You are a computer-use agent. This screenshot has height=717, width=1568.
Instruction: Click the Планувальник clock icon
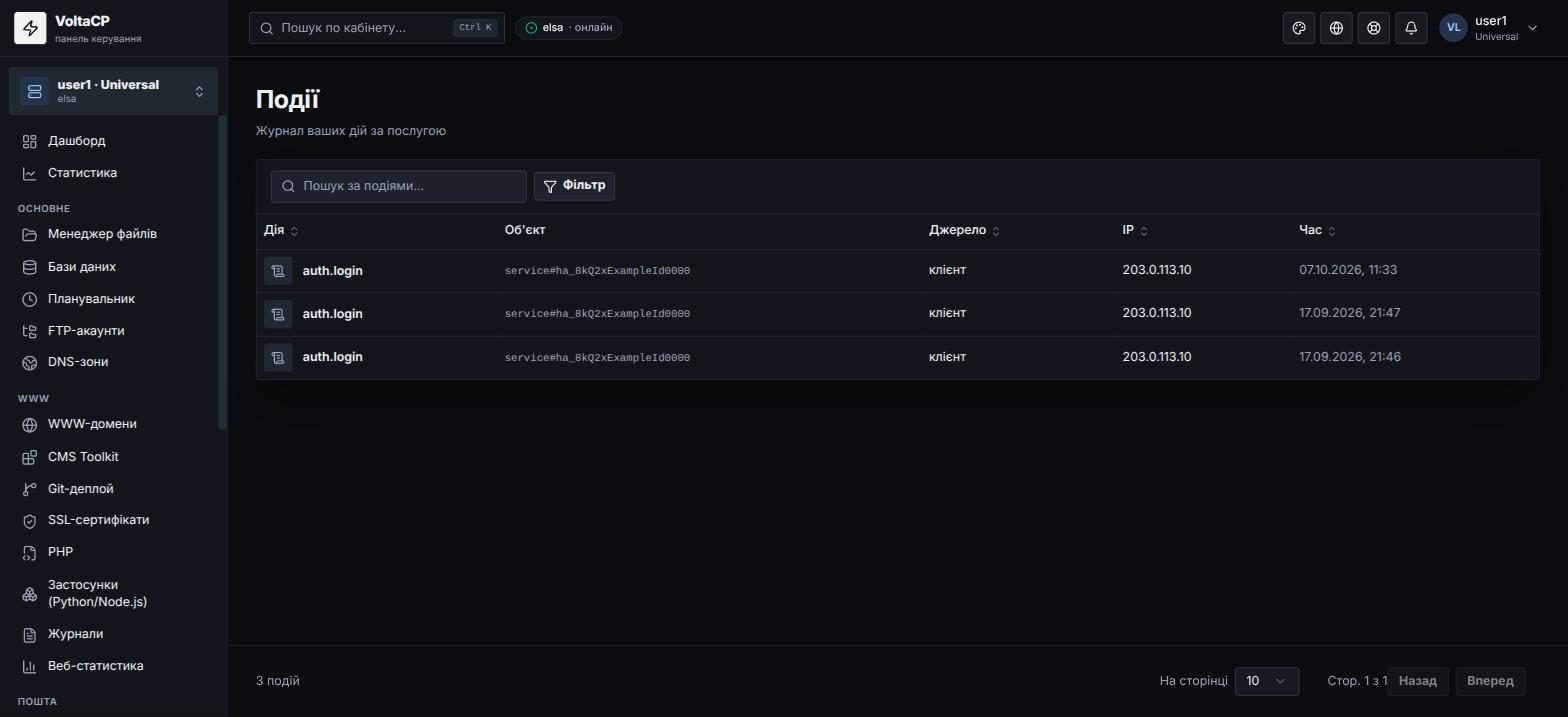(30, 299)
